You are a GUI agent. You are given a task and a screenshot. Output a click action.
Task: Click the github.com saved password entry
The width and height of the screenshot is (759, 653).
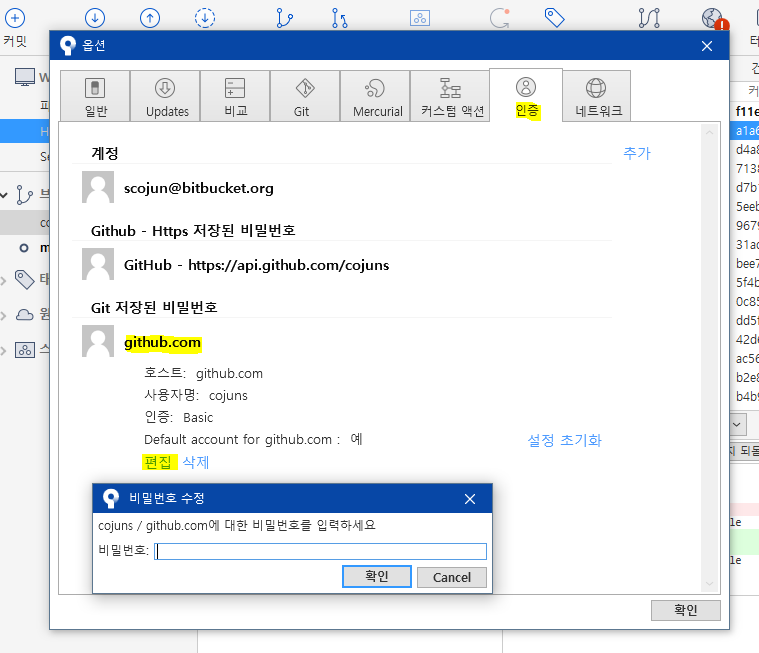pyautogui.click(x=162, y=342)
